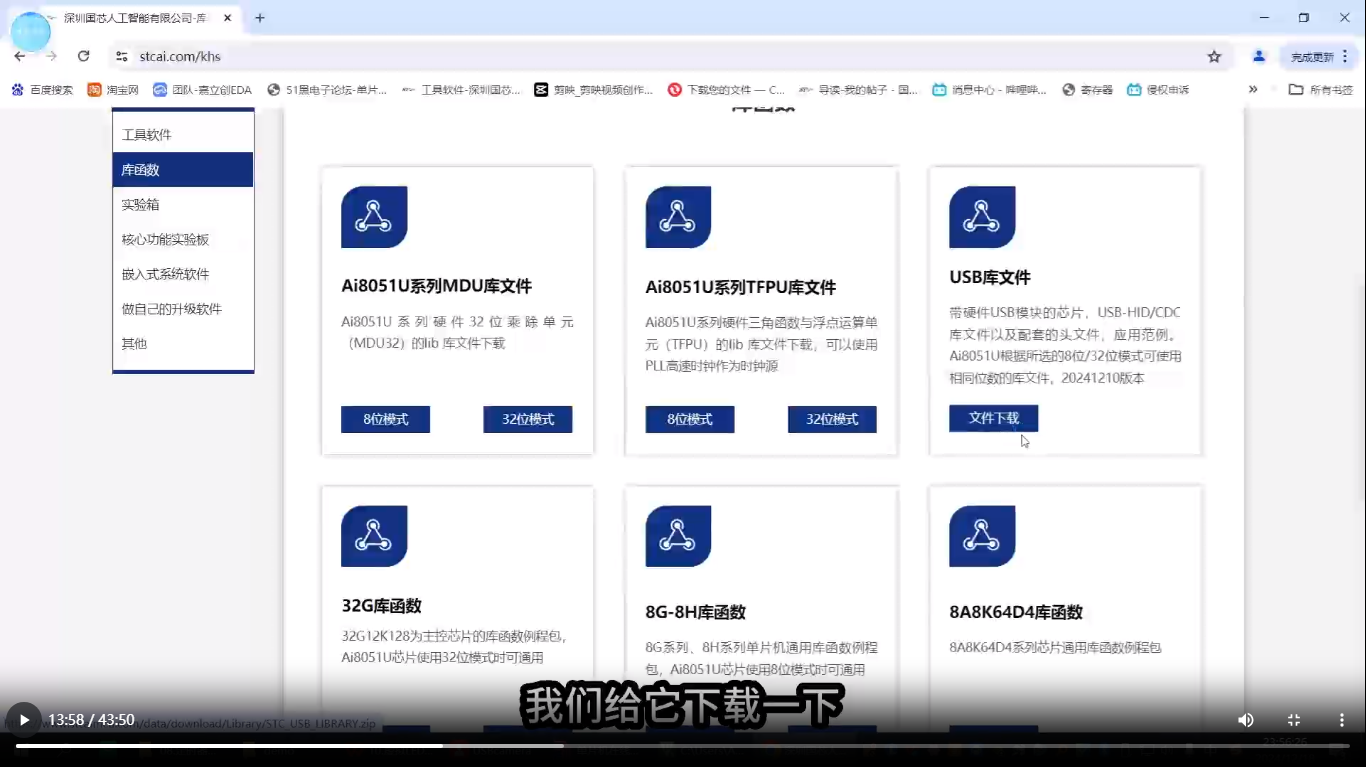Select 工具软件 in sidebar menu
Viewport: 1366px width, 767px height.
point(183,135)
